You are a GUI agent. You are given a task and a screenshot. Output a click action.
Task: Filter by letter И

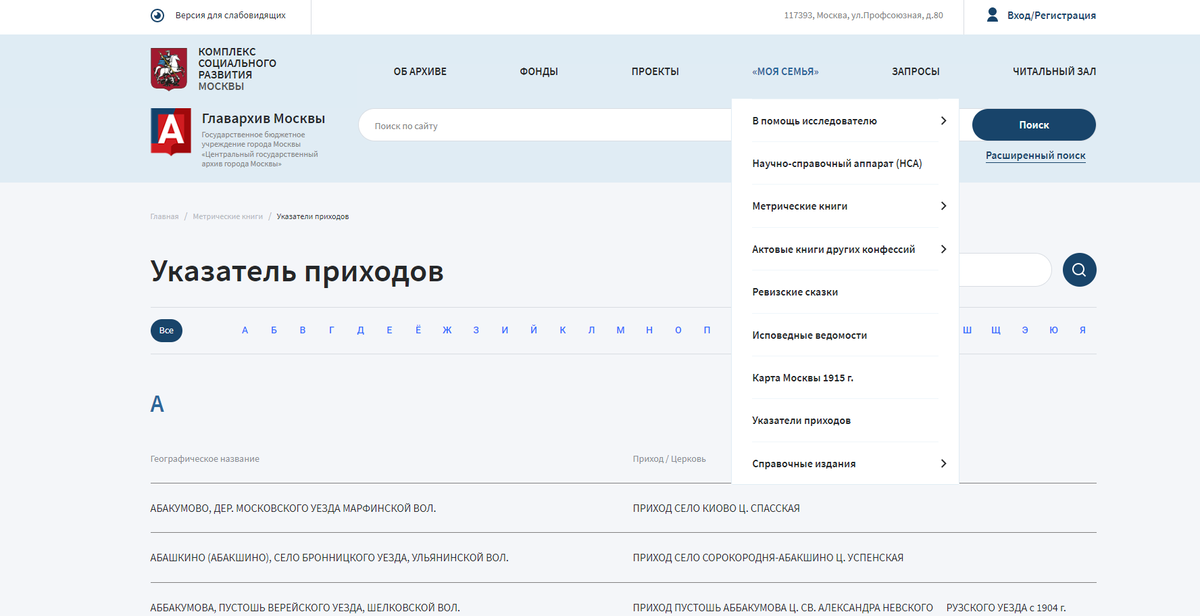point(505,330)
